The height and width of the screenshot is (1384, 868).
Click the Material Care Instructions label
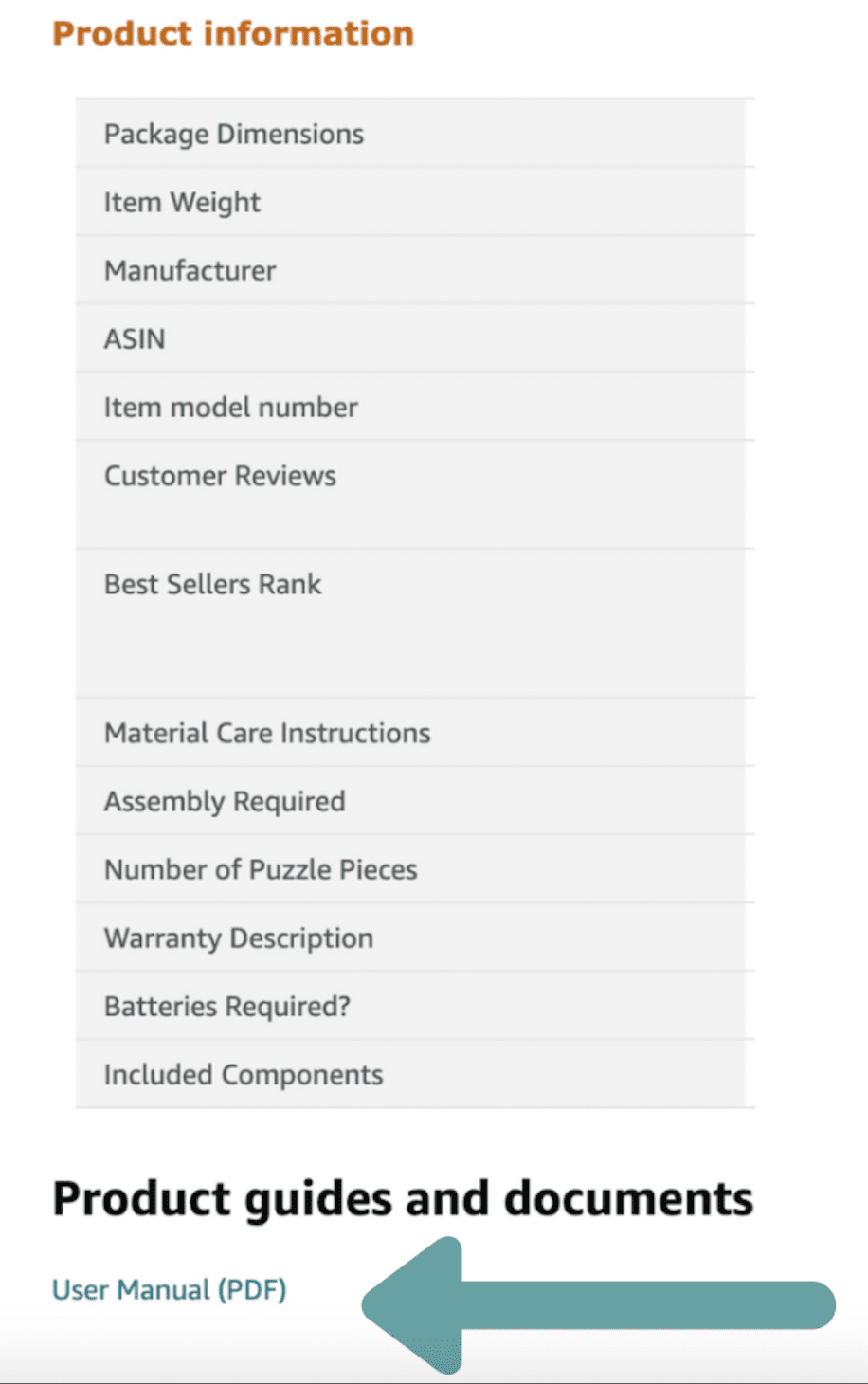tap(267, 733)
